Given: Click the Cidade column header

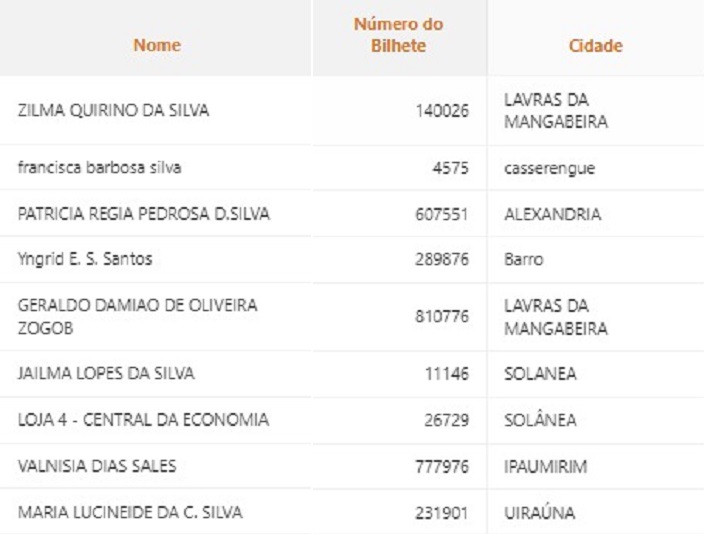Looking at the screenshot, I should 595,45.
